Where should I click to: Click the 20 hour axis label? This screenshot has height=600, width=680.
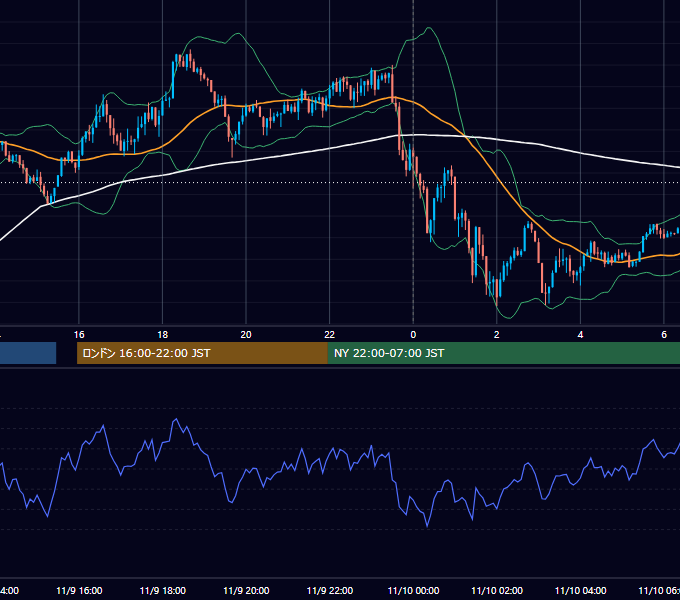click(246, 335)
